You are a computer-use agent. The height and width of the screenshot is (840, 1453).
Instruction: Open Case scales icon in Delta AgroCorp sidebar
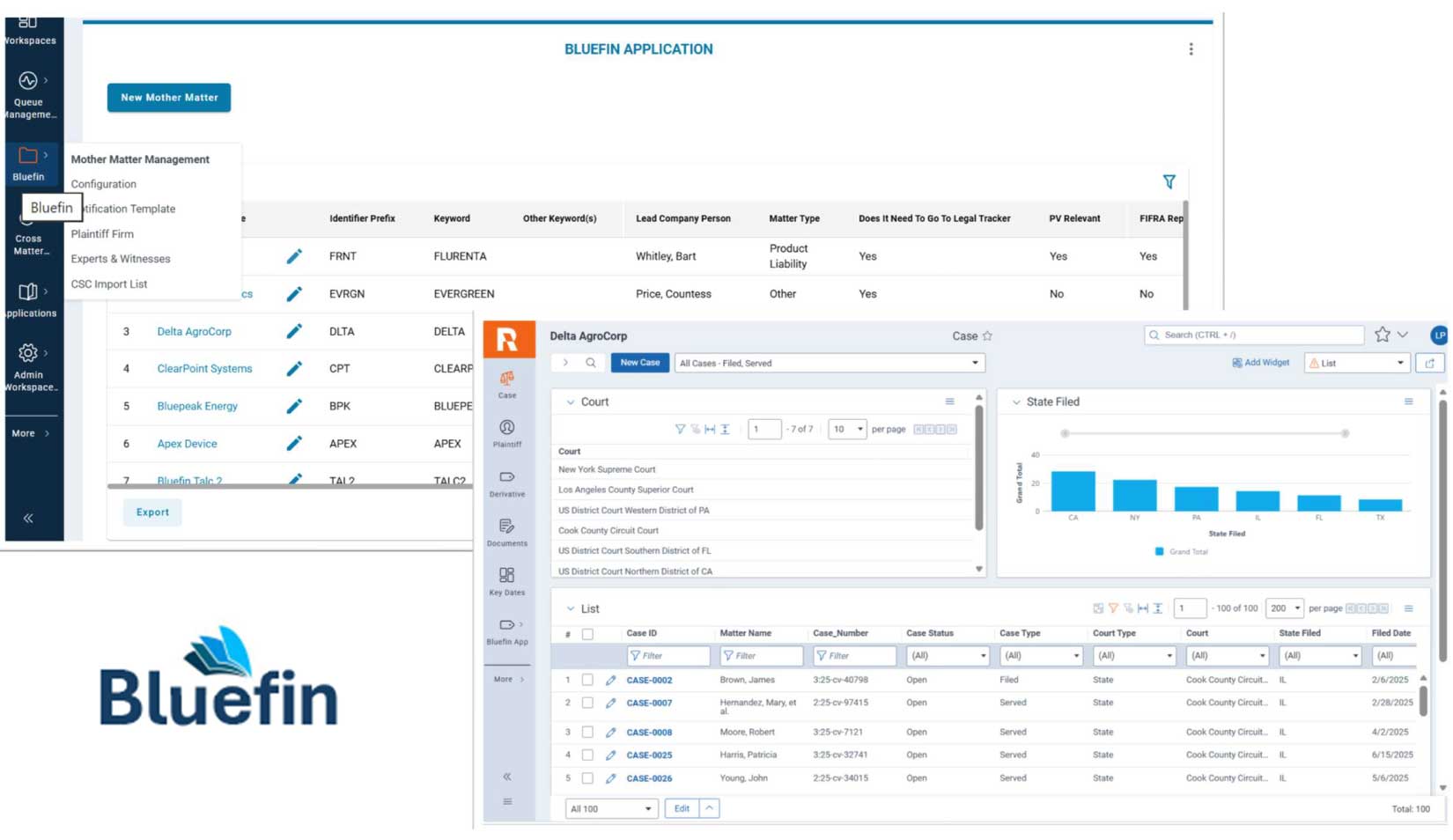coord(507,379)
